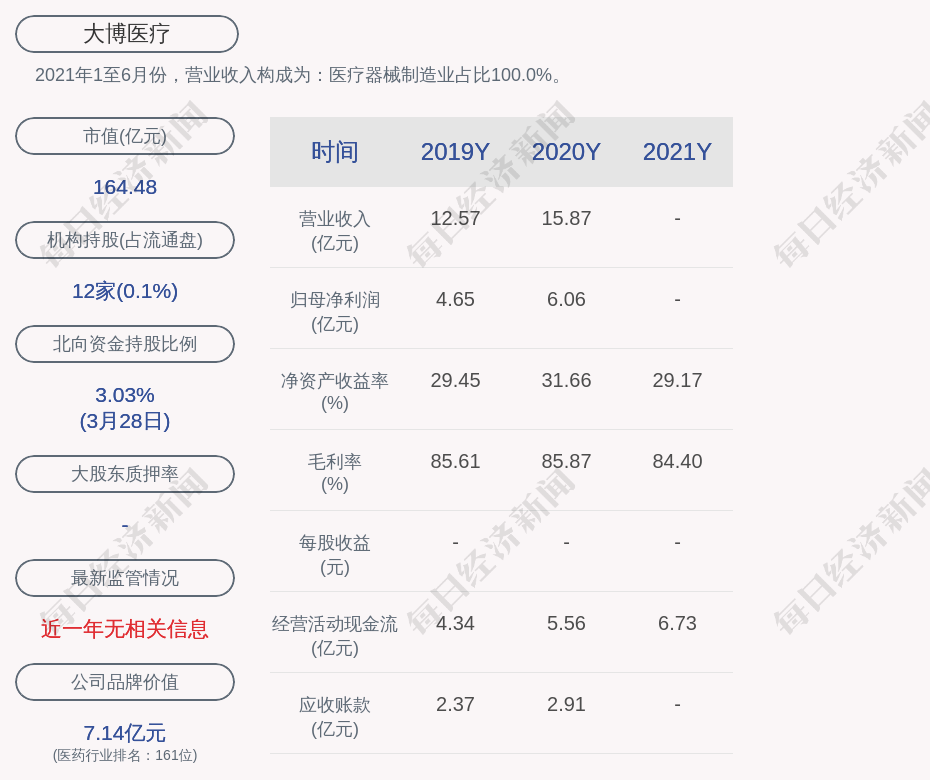Click the 毛利率(%) row label
This screenshot has width=930, height=780.
click(x=334, y=472)
